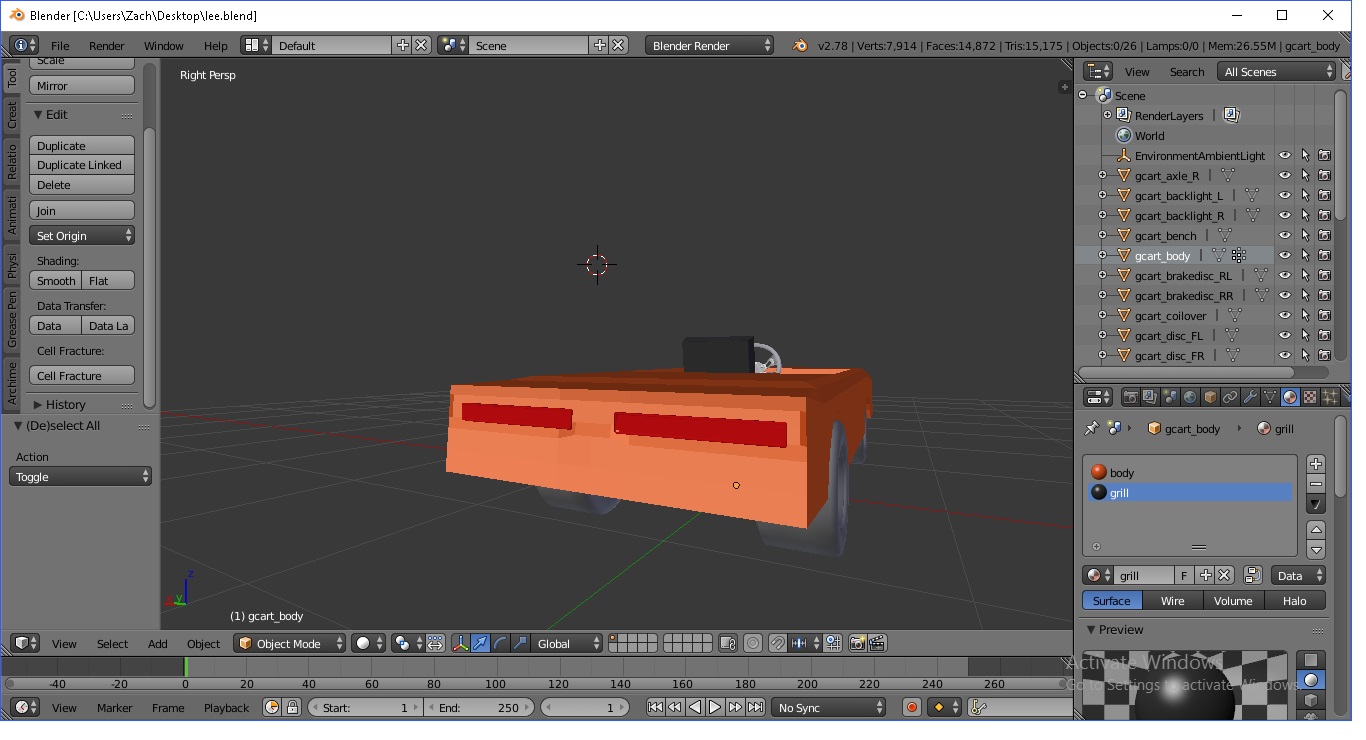This screenshot has width=1366, height=740.
Task: Toggle fake user F for grill material
Action: 1185,575
